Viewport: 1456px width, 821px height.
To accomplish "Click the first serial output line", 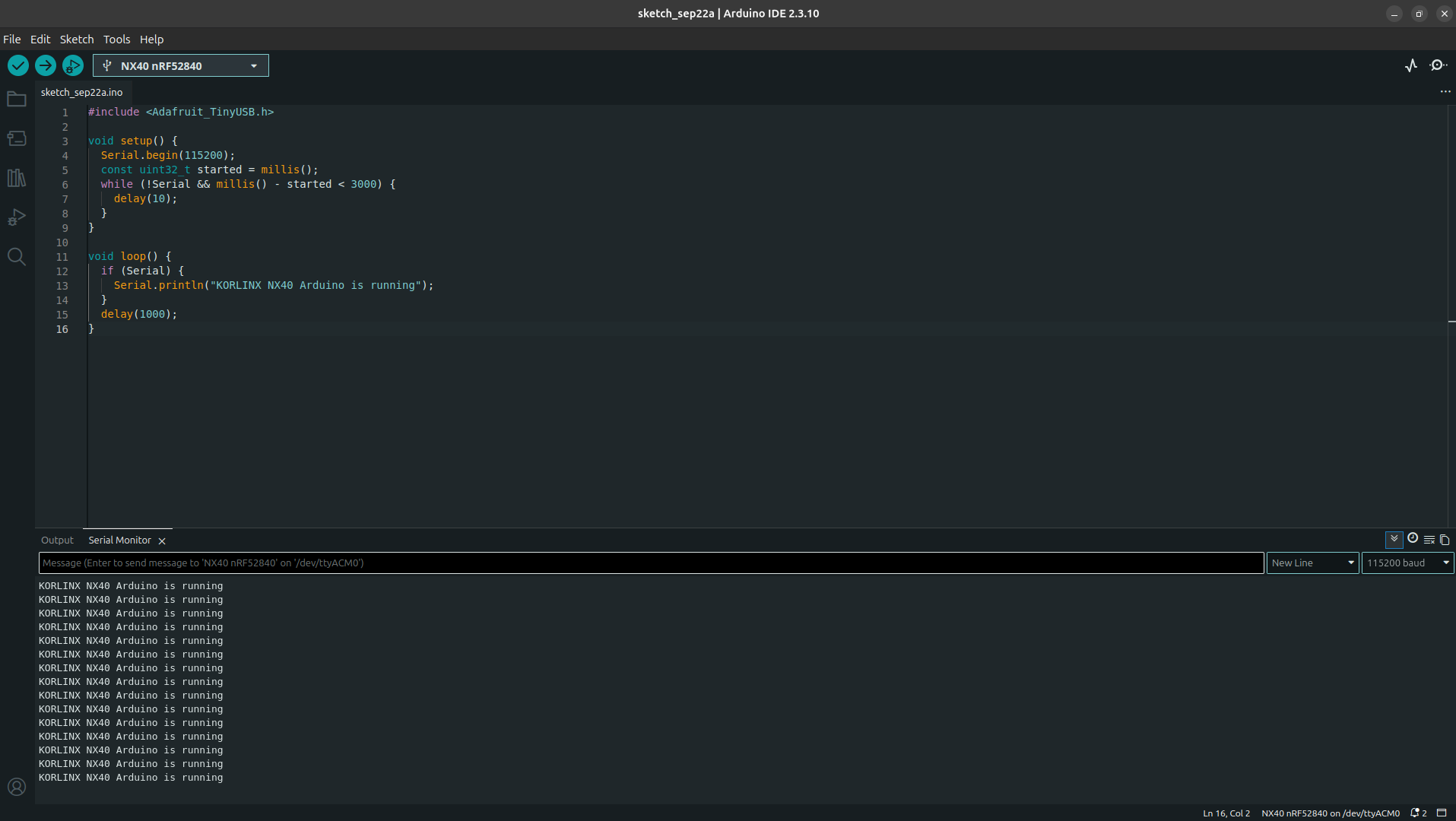I will tap(131, 586).
